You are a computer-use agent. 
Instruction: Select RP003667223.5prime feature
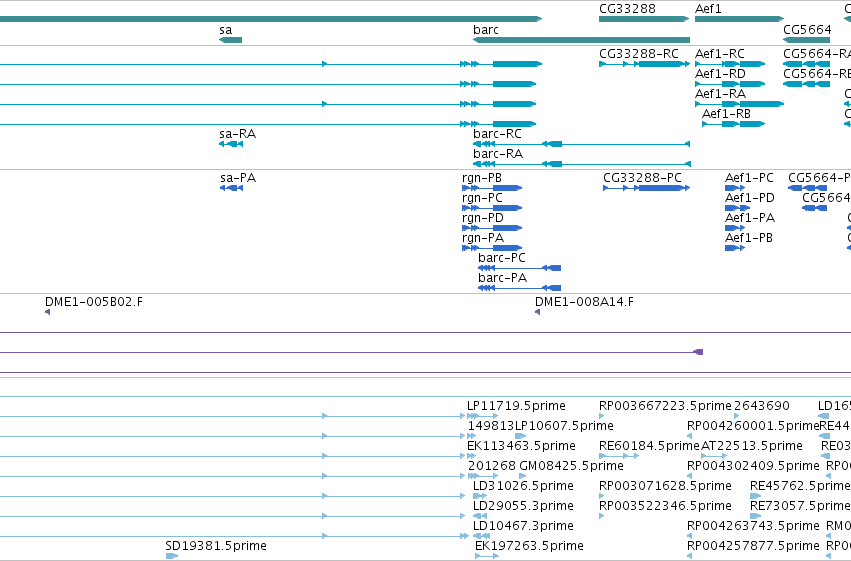pyautogui.click(x=602, y=416)
